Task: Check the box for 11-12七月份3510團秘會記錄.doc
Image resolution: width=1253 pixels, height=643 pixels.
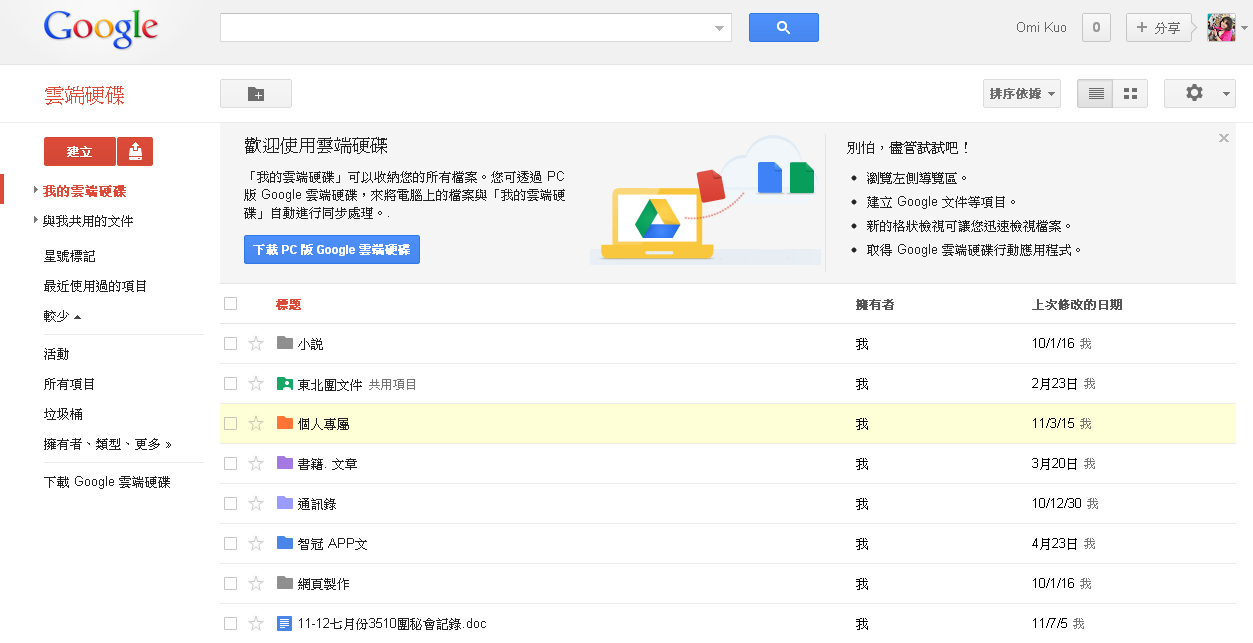Action: (231, 624)
